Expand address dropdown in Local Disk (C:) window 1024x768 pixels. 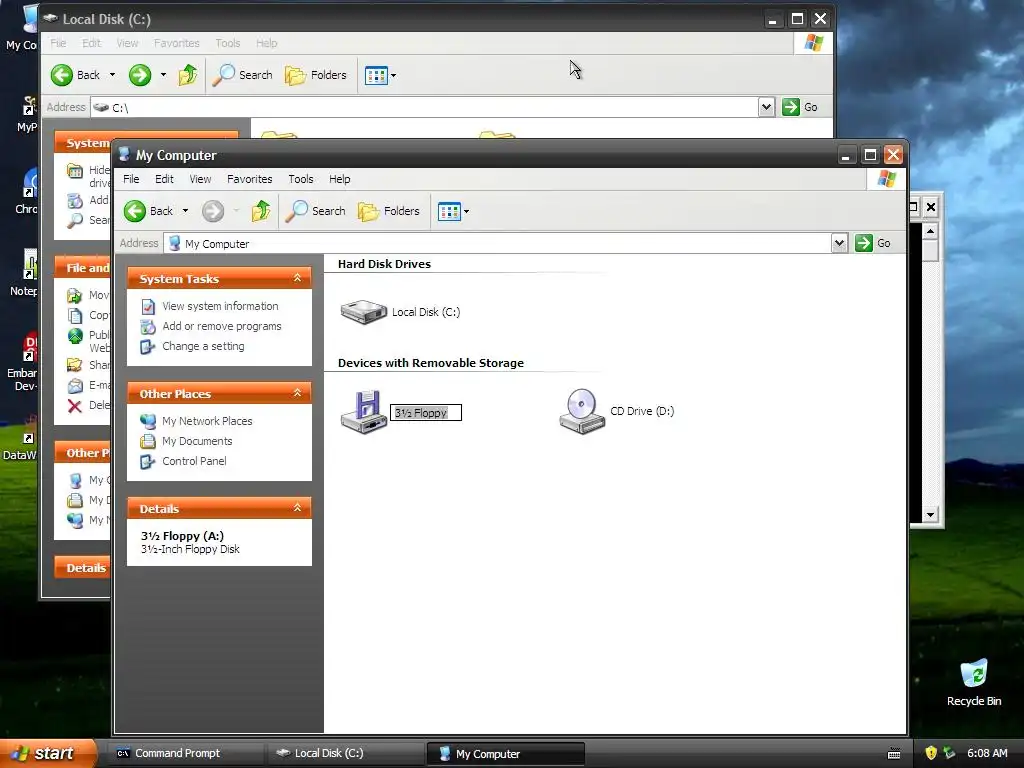[x=766, y=107]
